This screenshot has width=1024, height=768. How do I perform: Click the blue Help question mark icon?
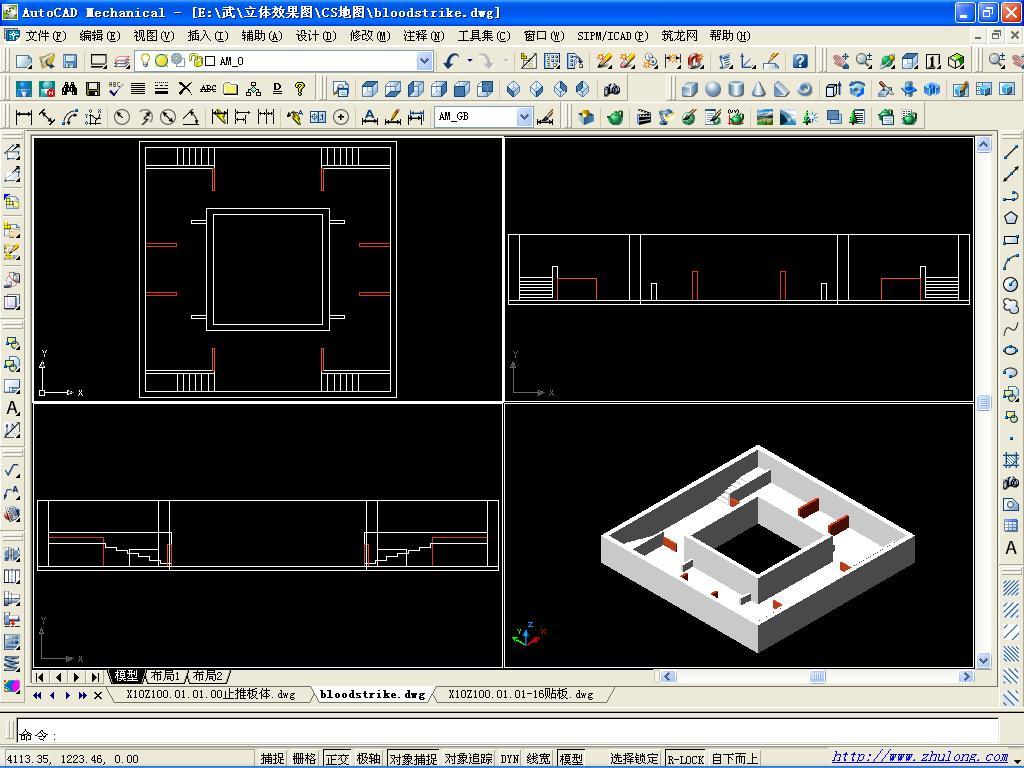[x=800, y=61]
